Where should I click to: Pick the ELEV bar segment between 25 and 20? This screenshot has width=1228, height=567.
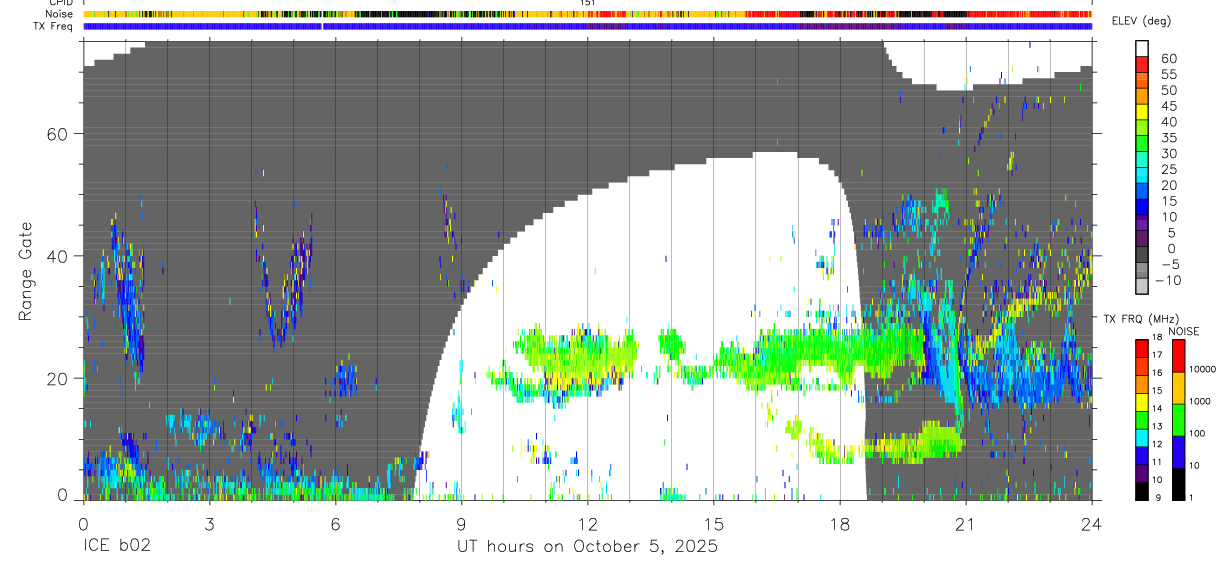[1142, 174]
